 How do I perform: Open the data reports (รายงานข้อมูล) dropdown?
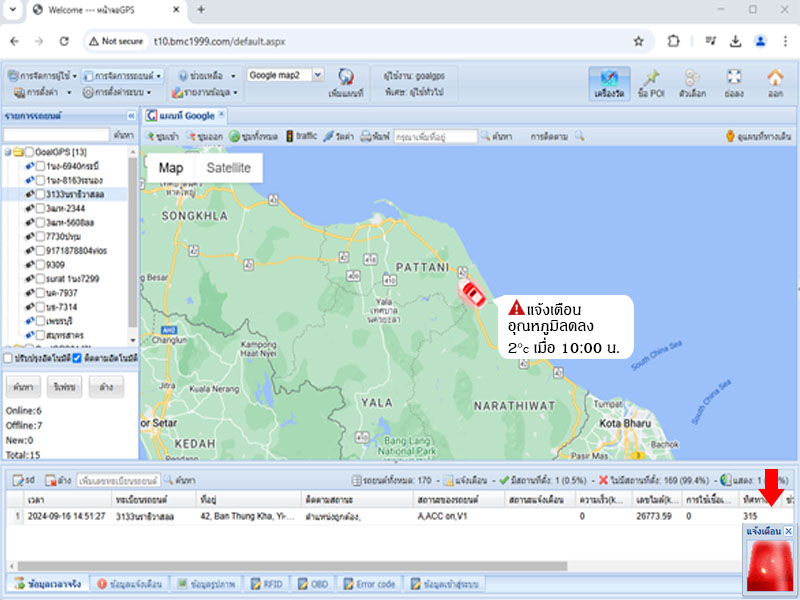205,92
